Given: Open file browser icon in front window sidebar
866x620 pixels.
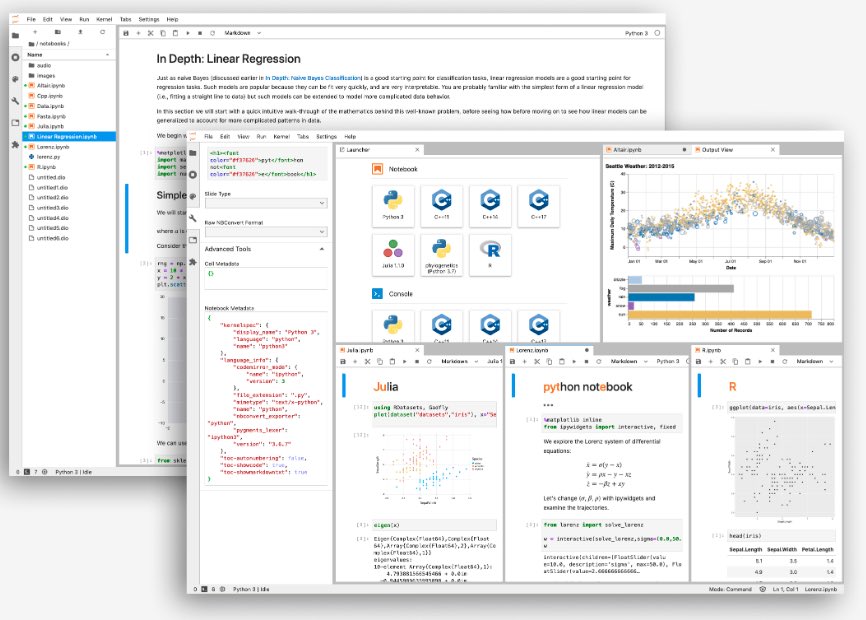Looking at the screenshot, I should pyautogui.click(x=192, y=153).
